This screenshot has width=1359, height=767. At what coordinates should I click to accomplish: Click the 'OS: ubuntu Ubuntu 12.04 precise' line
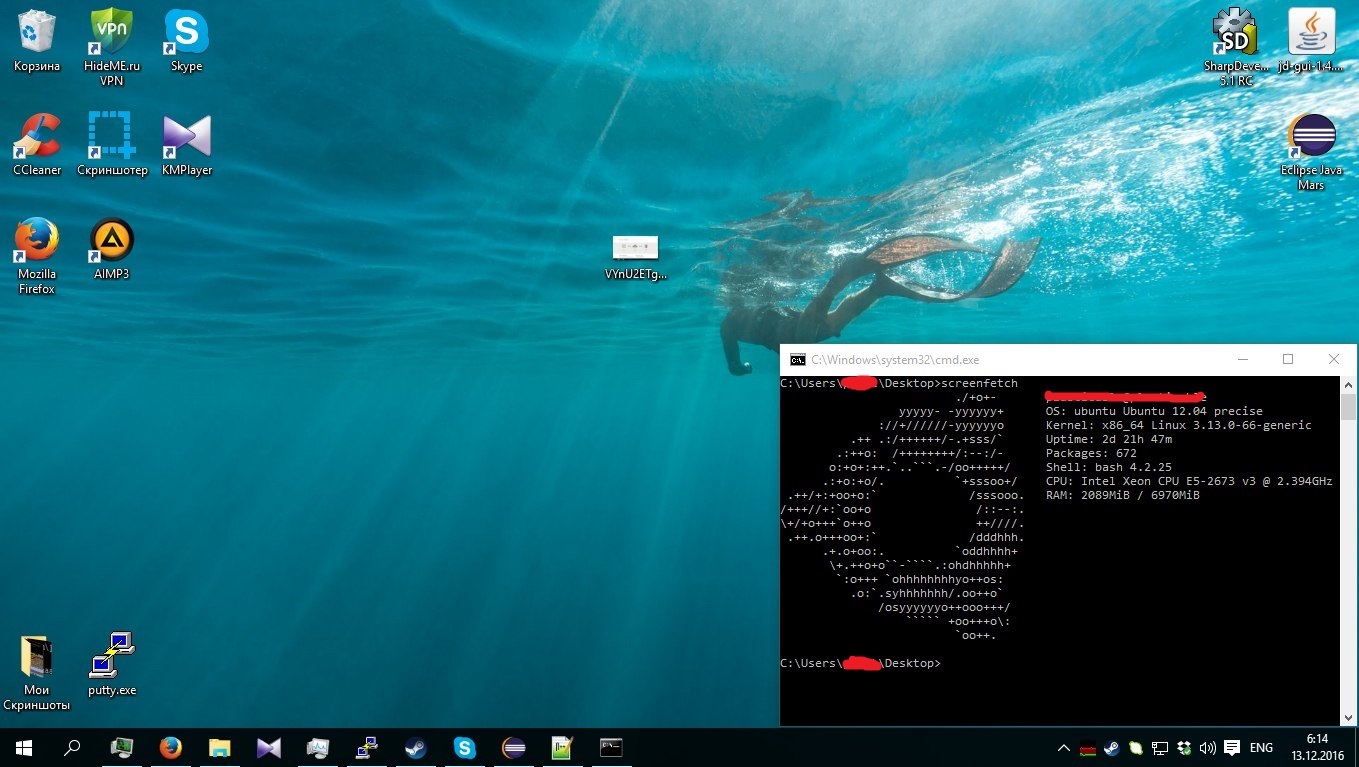point(1154,411)
